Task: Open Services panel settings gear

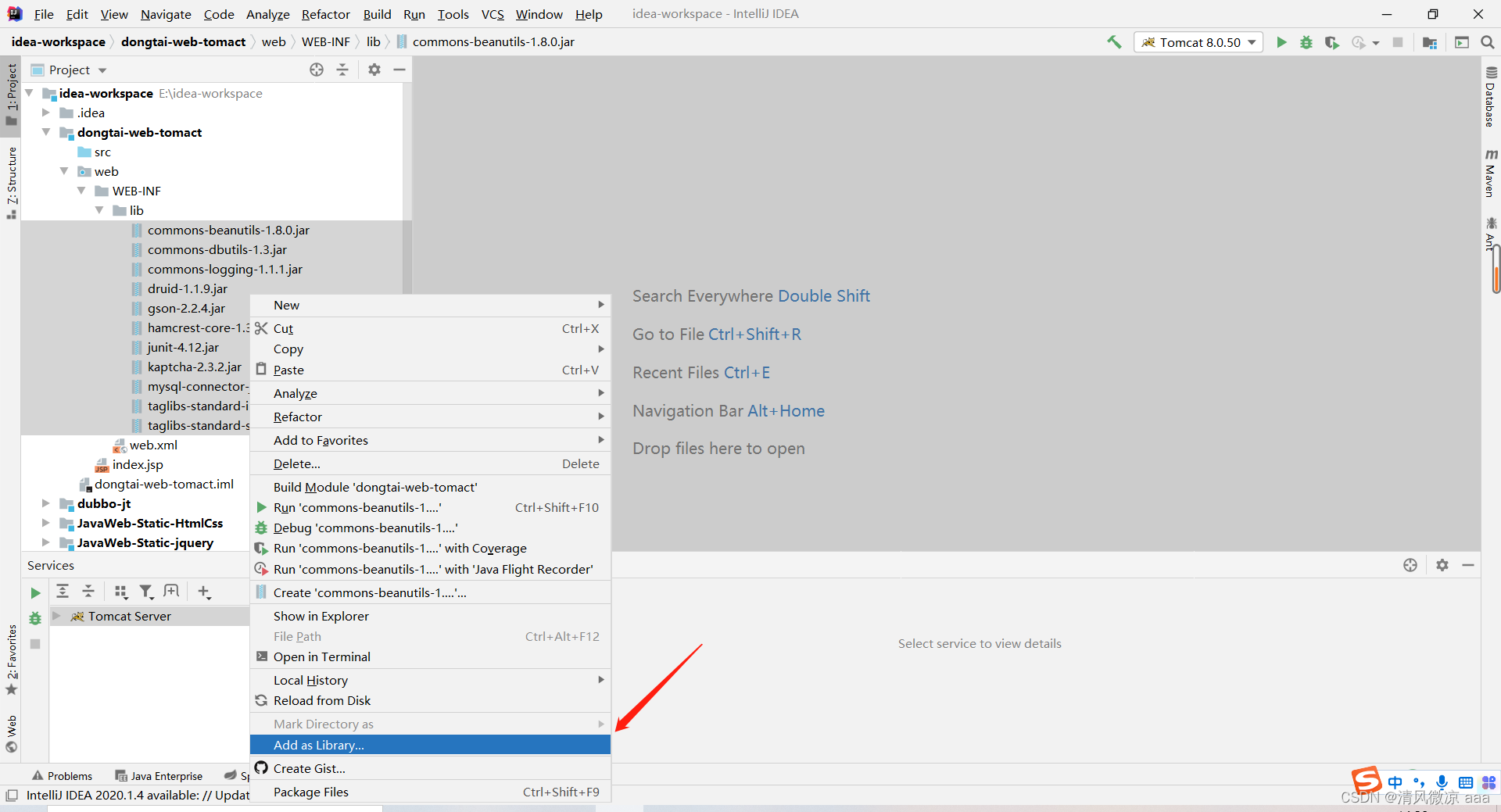Action: [x=1442, y=565]
